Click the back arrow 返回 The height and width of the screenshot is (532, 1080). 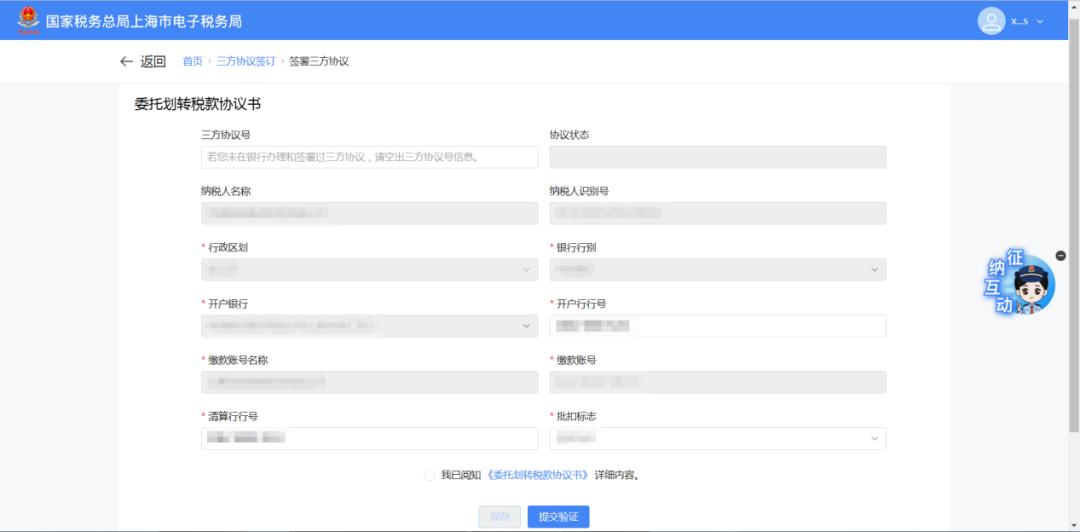coord(142,61)
